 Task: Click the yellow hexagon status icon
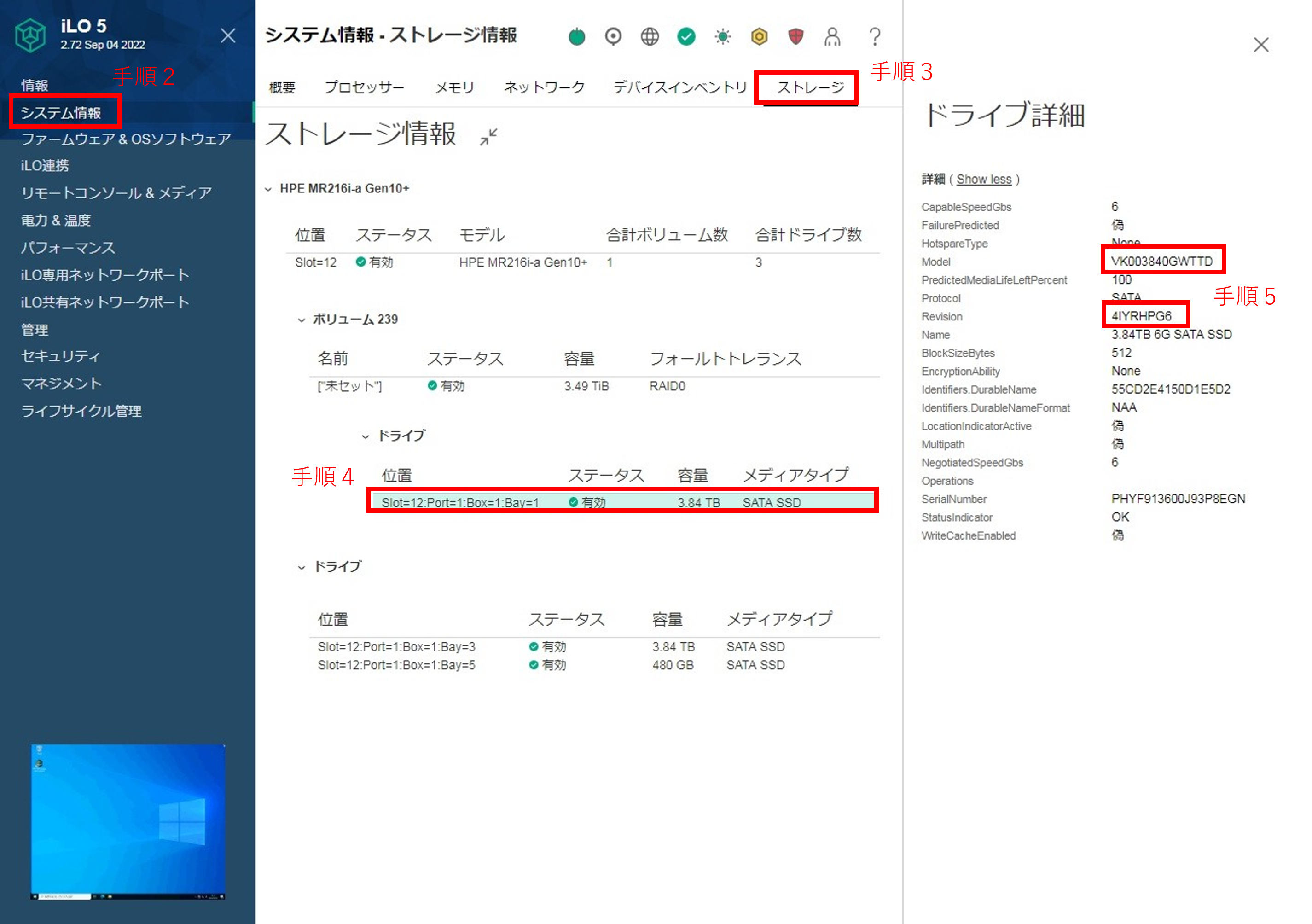760,36
